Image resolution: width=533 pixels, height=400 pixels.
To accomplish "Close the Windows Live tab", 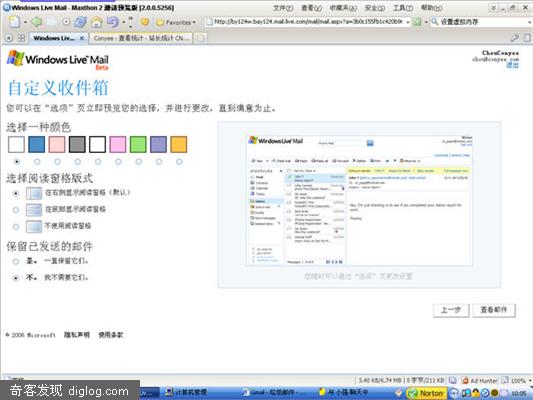I will 82,38.
